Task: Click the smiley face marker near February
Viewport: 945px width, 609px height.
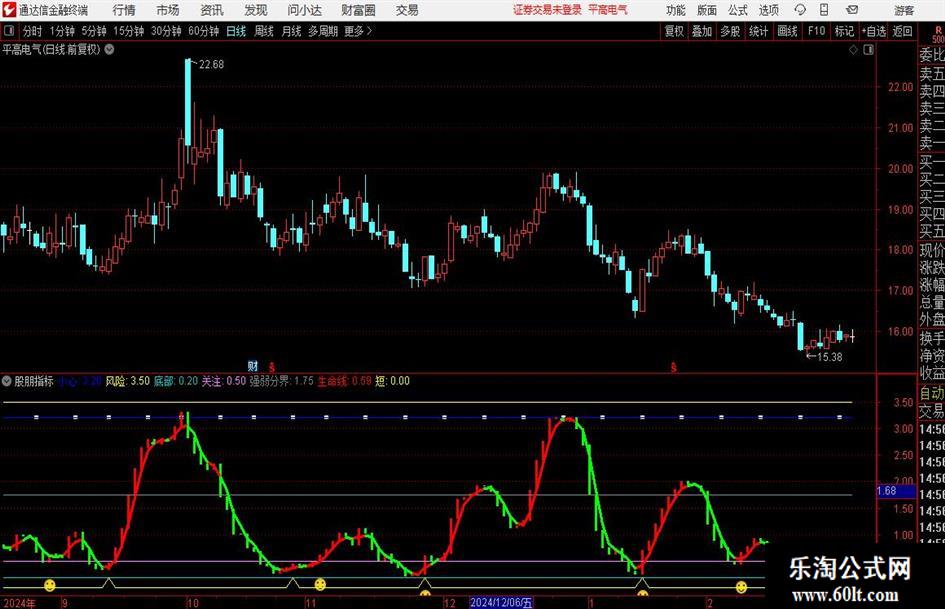Action: pyautogui.click(x=741, y=586)
